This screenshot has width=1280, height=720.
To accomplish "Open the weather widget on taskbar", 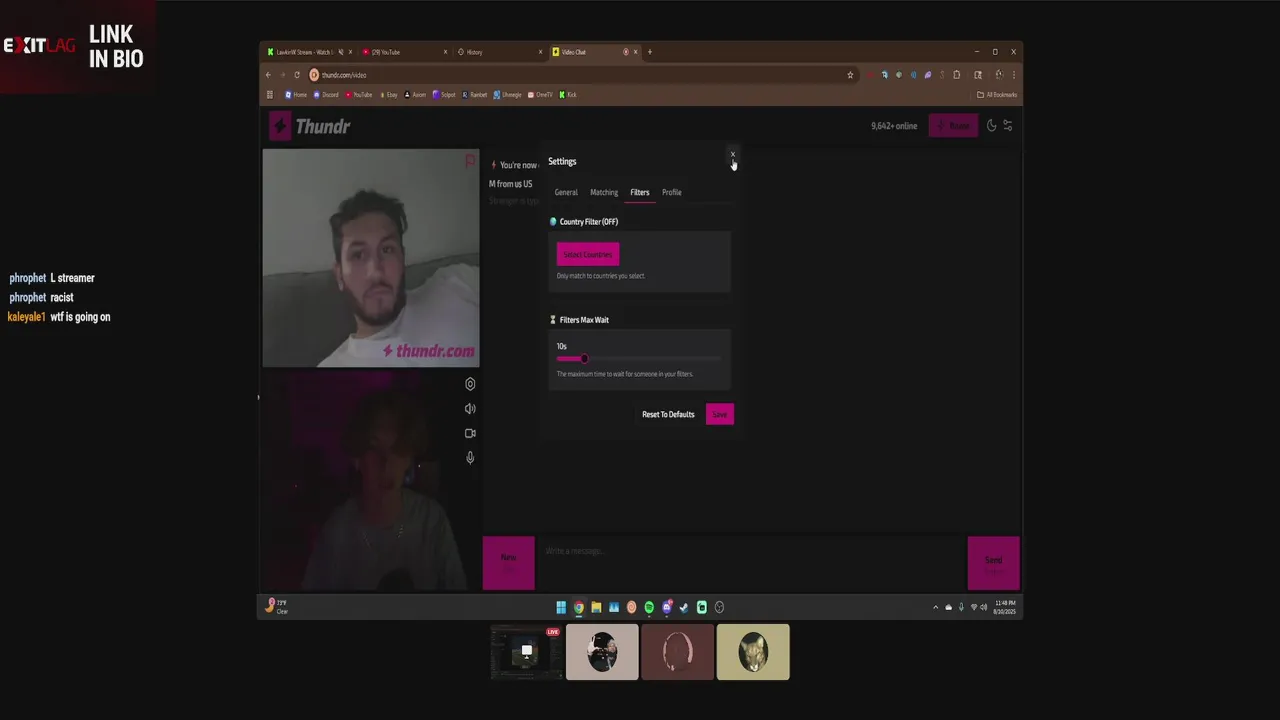I will pyautogui.click(x=276, y=606).
